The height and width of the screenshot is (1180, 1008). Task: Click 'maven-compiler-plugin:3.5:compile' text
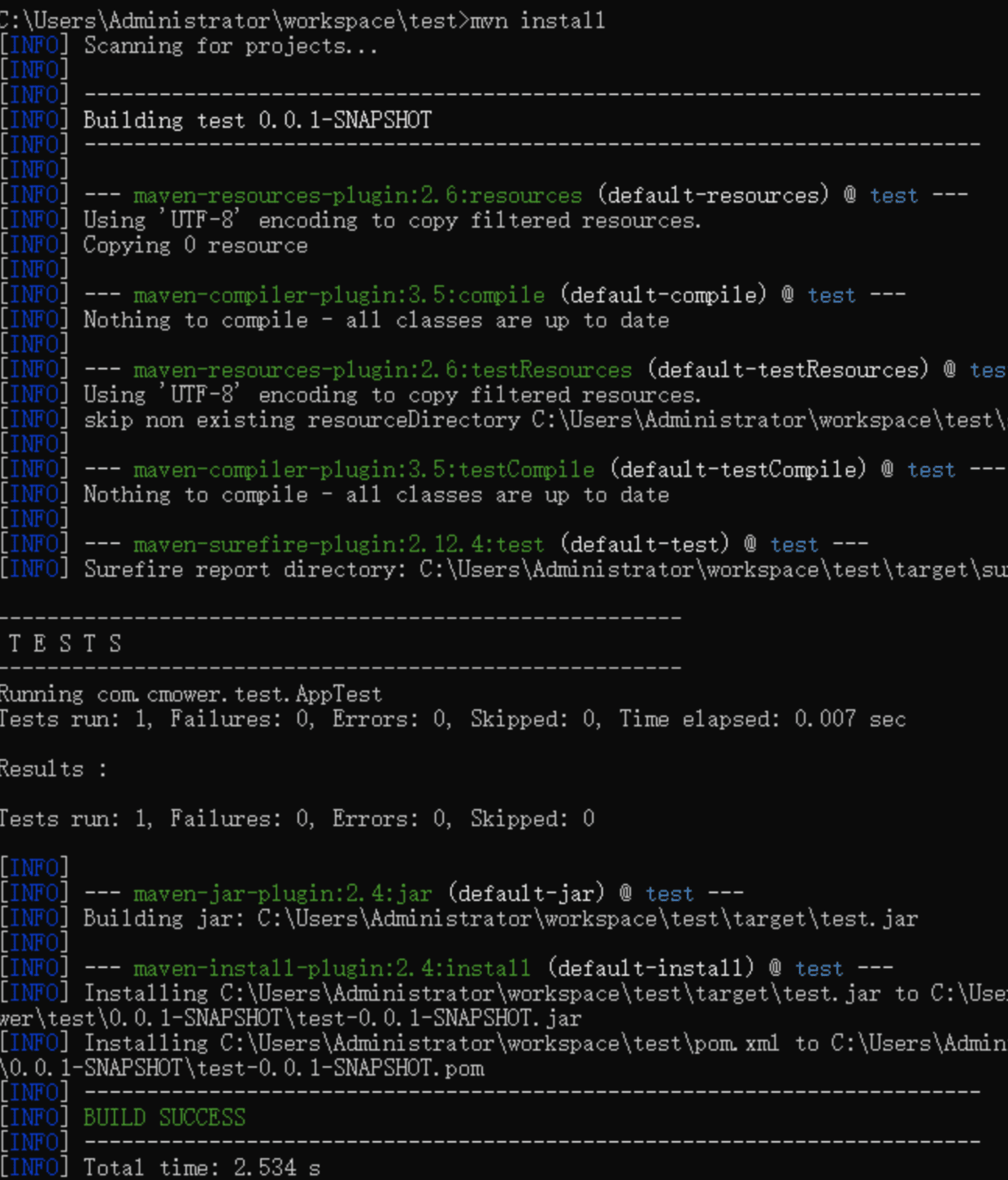pyautogui.click(x=339, y=294)
